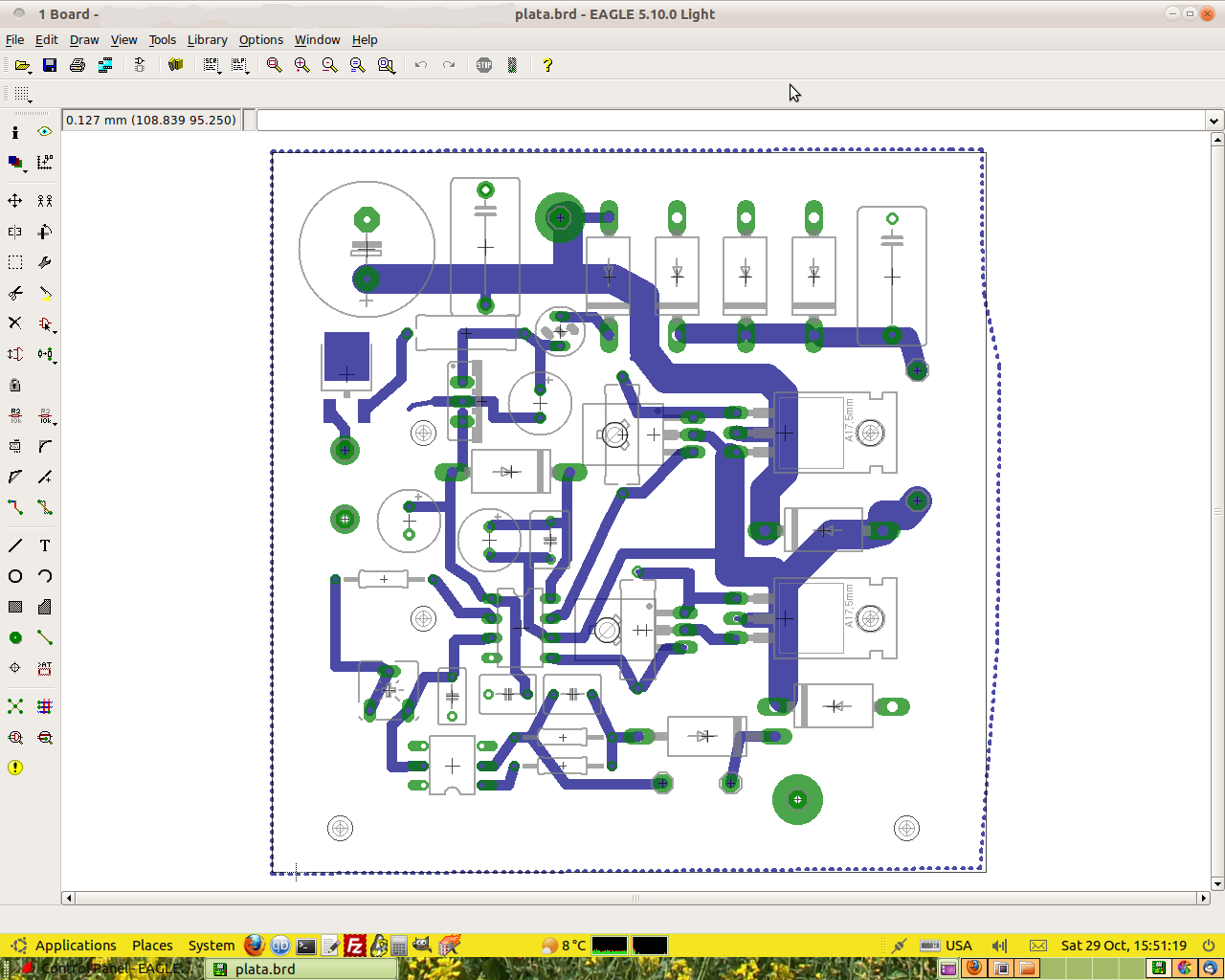Image resolution: width=1225 pixels, height=980 pixels.
Task: Select the Ripup tool
Action: pos(45,508)
